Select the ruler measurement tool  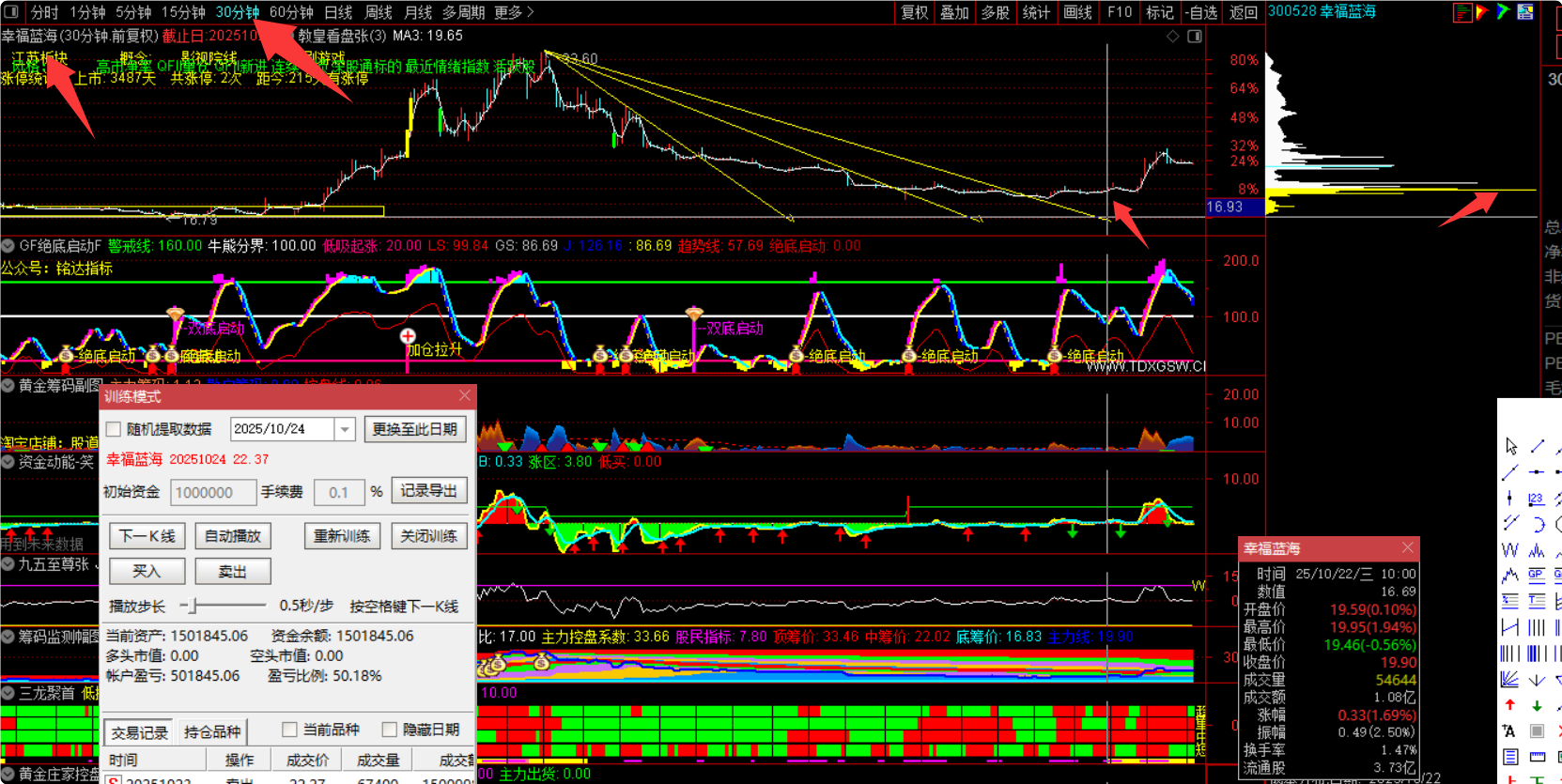1537,757
